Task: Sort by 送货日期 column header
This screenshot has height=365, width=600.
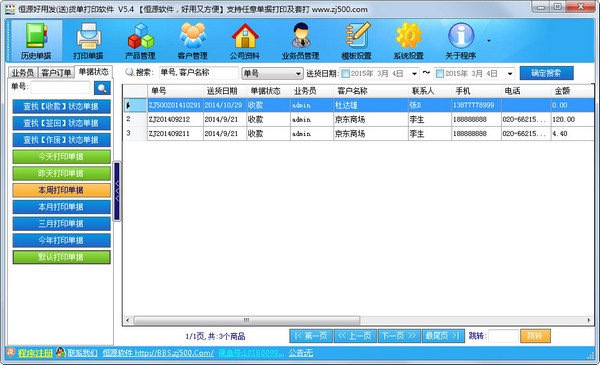Action: point(225,91)
